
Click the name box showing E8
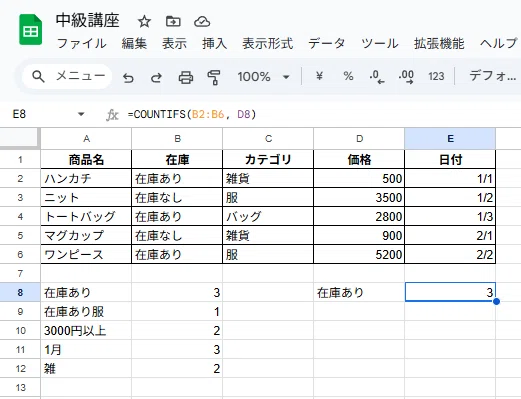19,114
